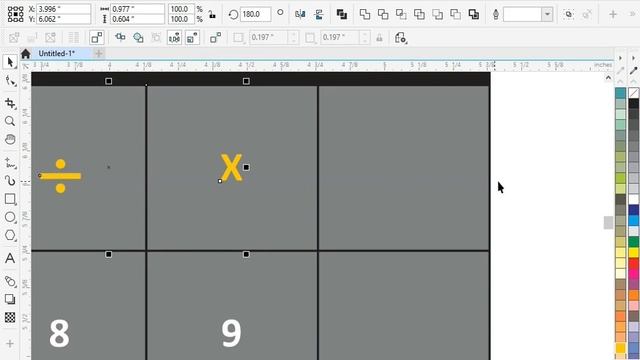Click the rotation angle field 180.0
640x360 pixels.
(x=256, y=14)
